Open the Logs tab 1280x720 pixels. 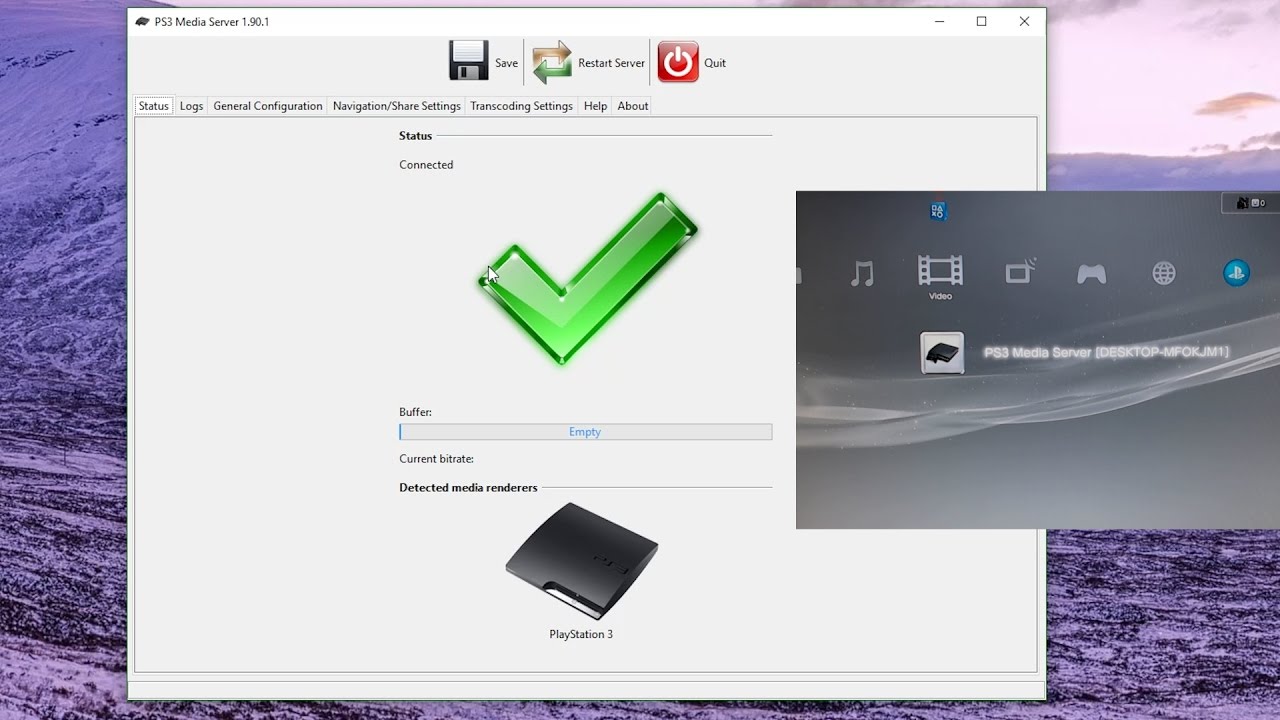[191, 106]
